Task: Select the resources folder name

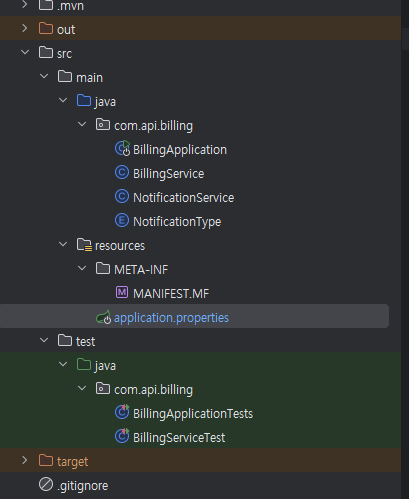Action: pos(120,246)
